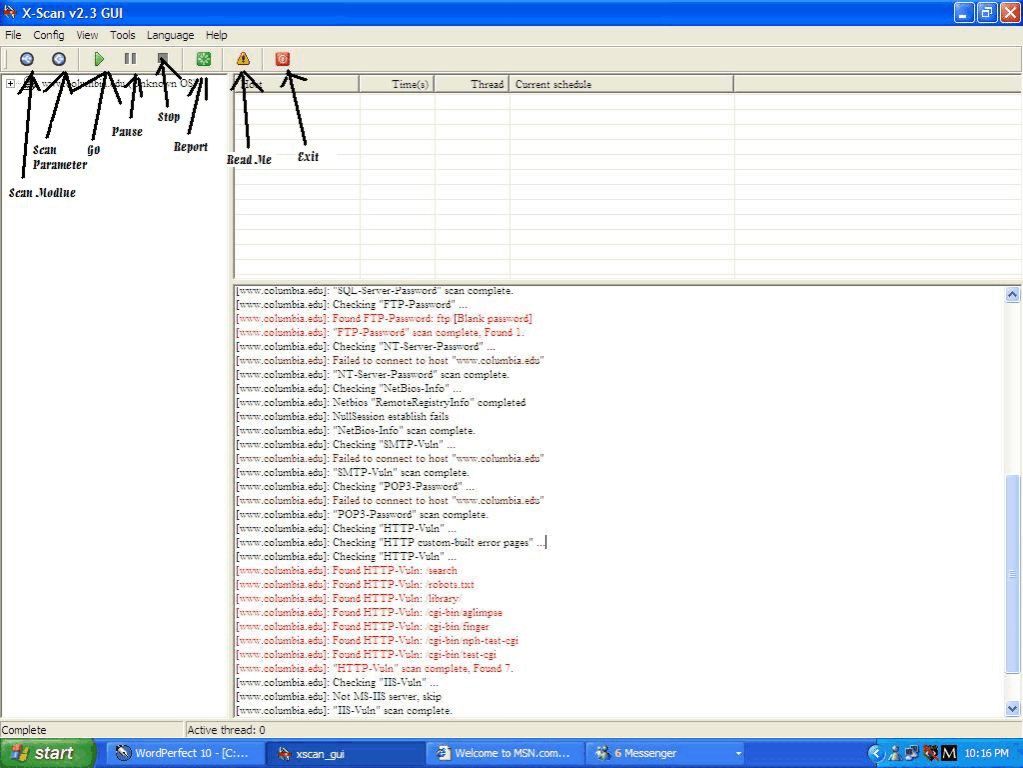The width and height of the screenshot is (1023, 768).
Task: Open the Tools menu
Action: click(123, 35)
